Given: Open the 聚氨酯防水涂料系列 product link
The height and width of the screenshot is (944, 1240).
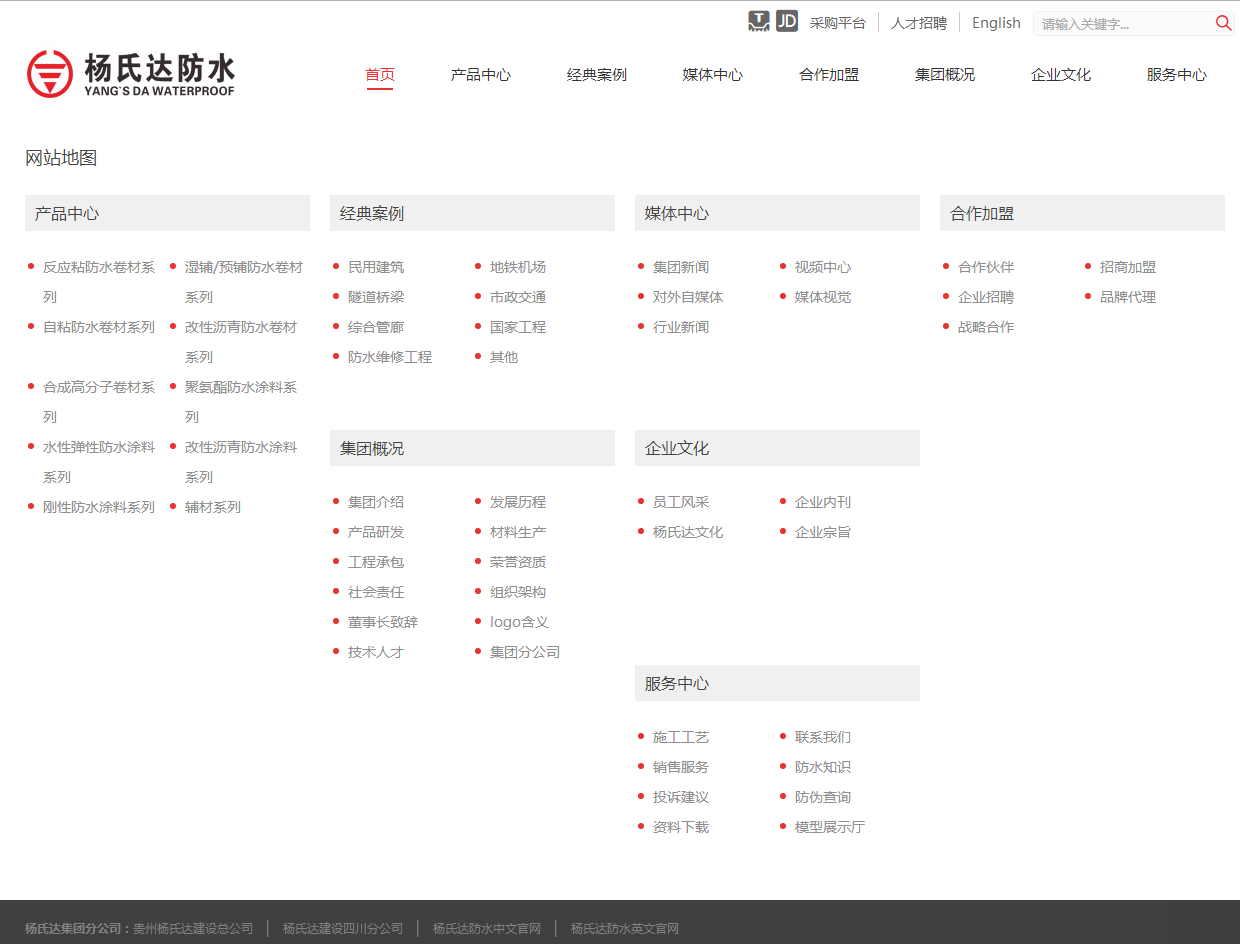Looking at the screenshot, I should 241,402.
